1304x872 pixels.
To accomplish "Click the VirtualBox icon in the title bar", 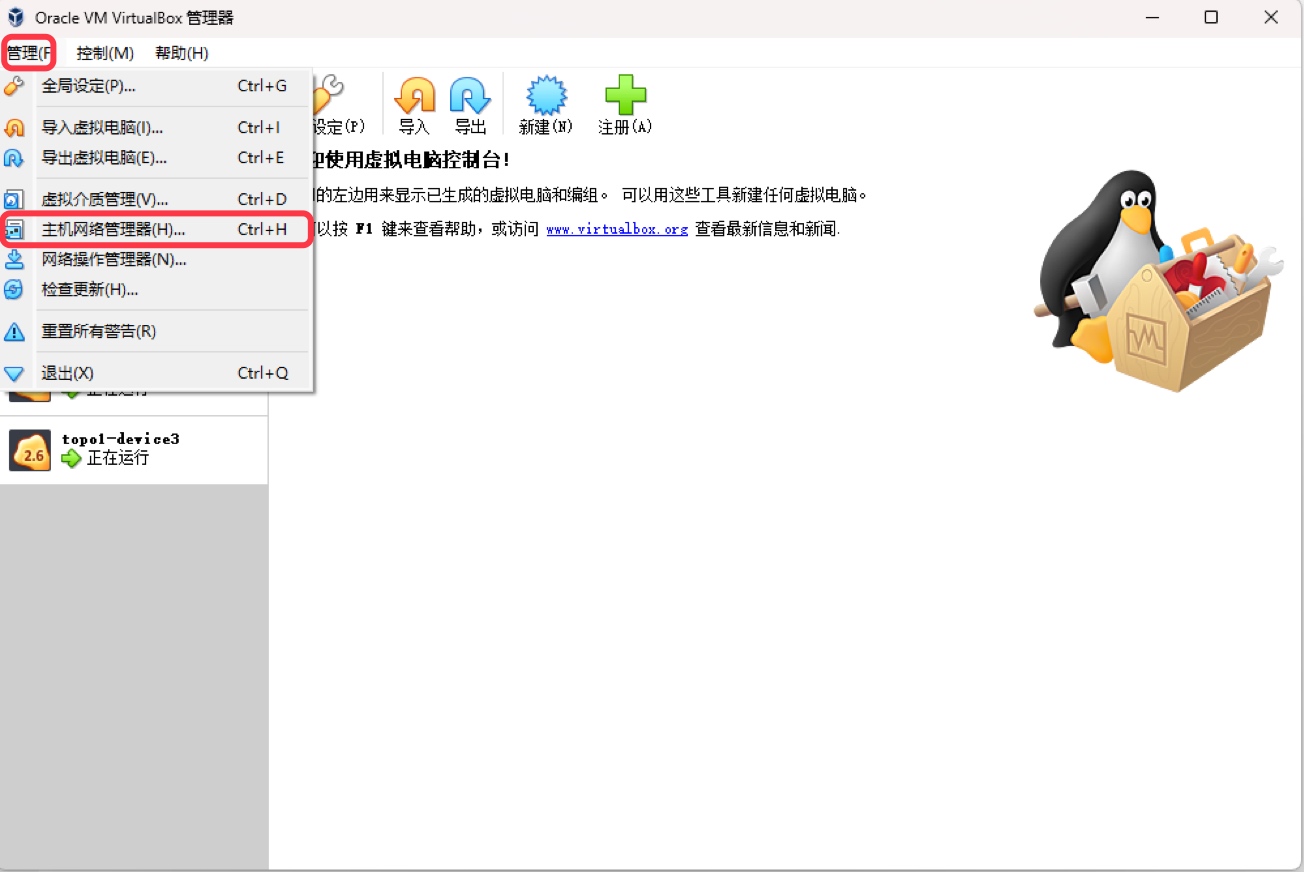I will click(x=16, y=18).
